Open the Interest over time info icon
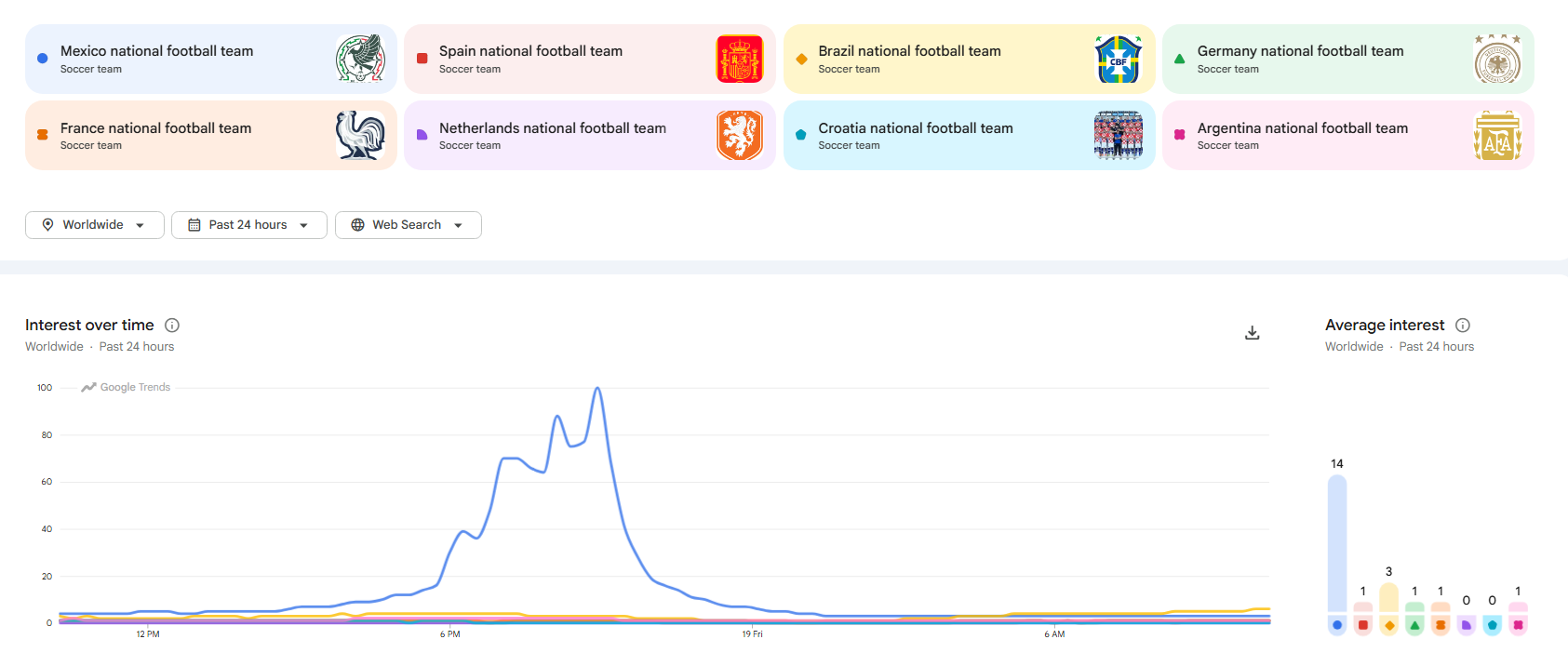The height and width of the screenshot is (666, 1568). (172, 326)
